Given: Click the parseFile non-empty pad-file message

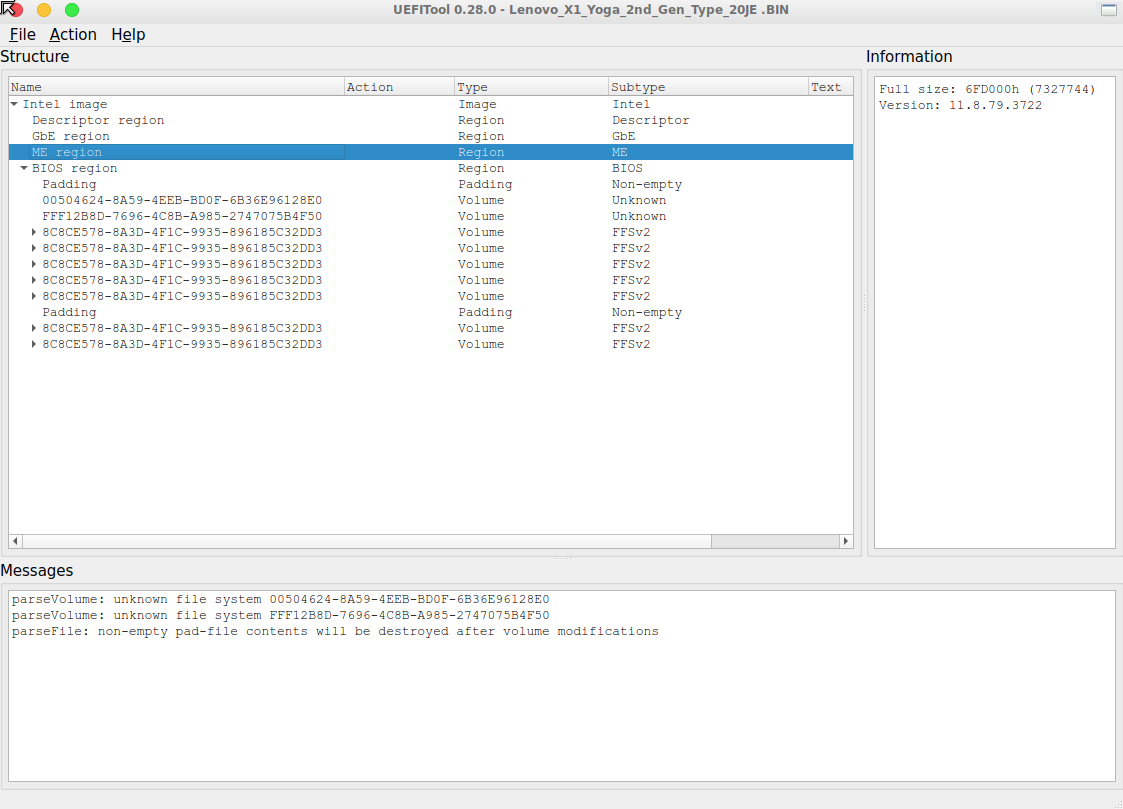Looking at the screenshot, I should [x=335, y=631].
